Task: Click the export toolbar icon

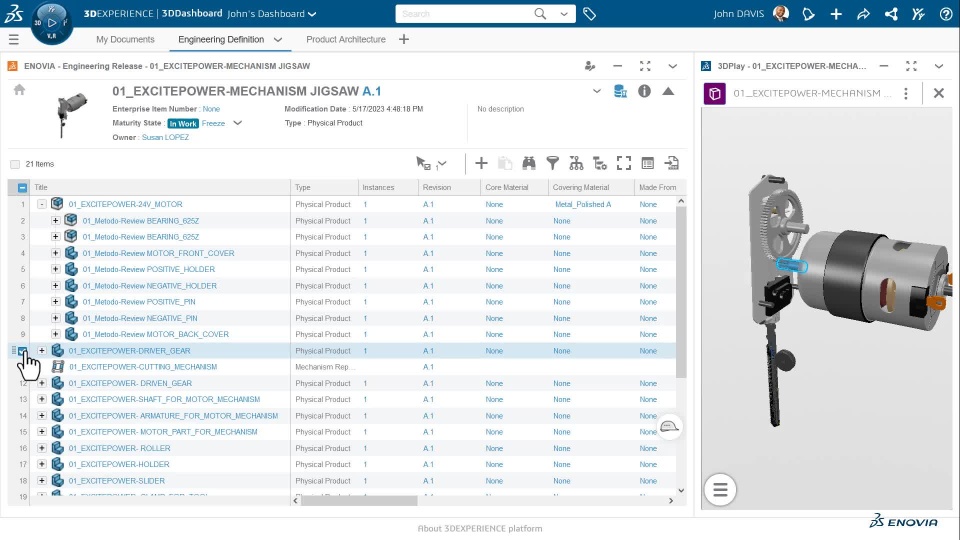Action: point(672,163)
